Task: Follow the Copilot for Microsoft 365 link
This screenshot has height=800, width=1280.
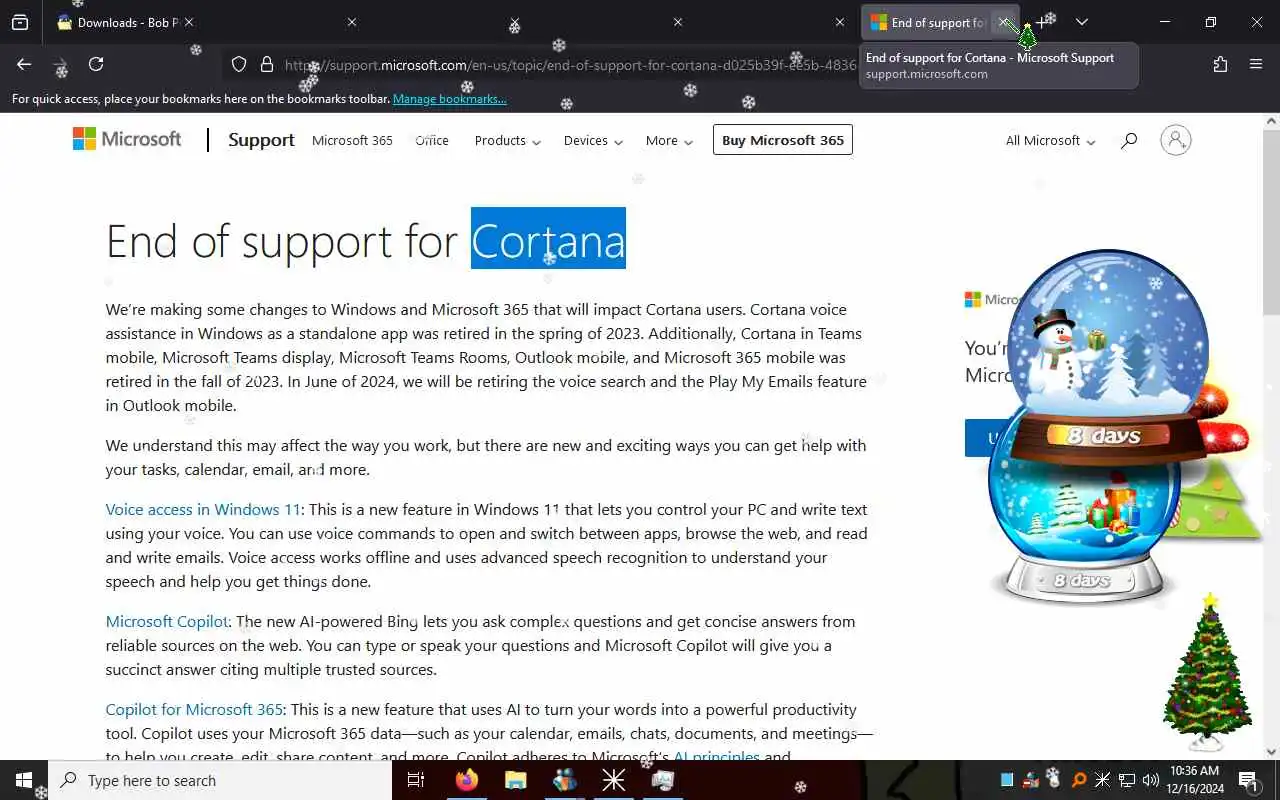Action: pos(194,709)
